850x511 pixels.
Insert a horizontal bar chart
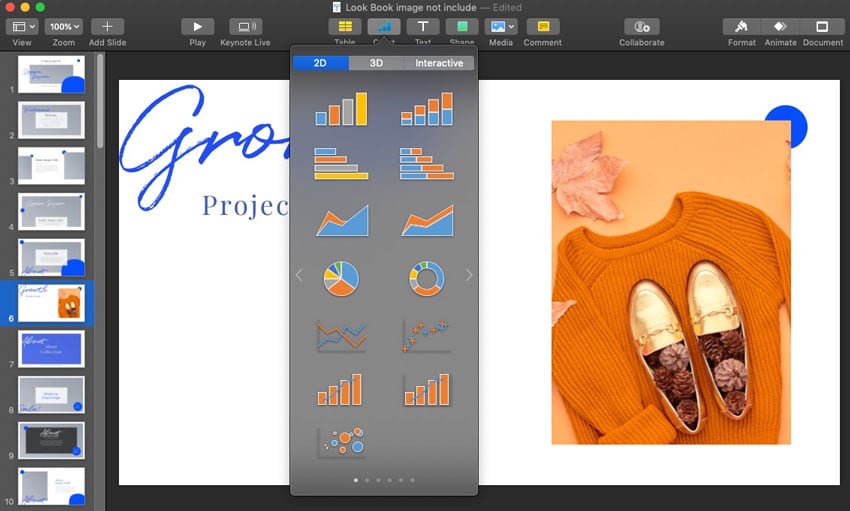point(342,164)
